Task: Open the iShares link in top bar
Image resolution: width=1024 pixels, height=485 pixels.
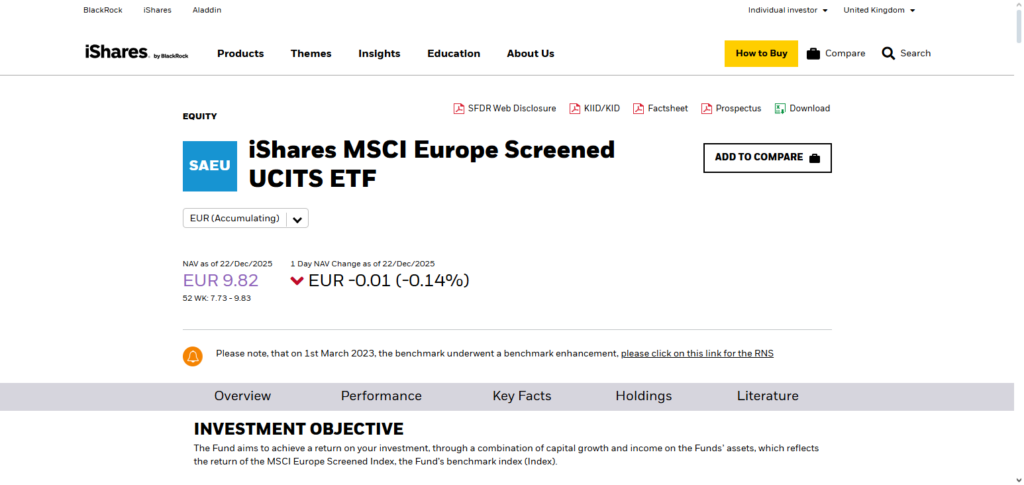Action: point(157,10)
